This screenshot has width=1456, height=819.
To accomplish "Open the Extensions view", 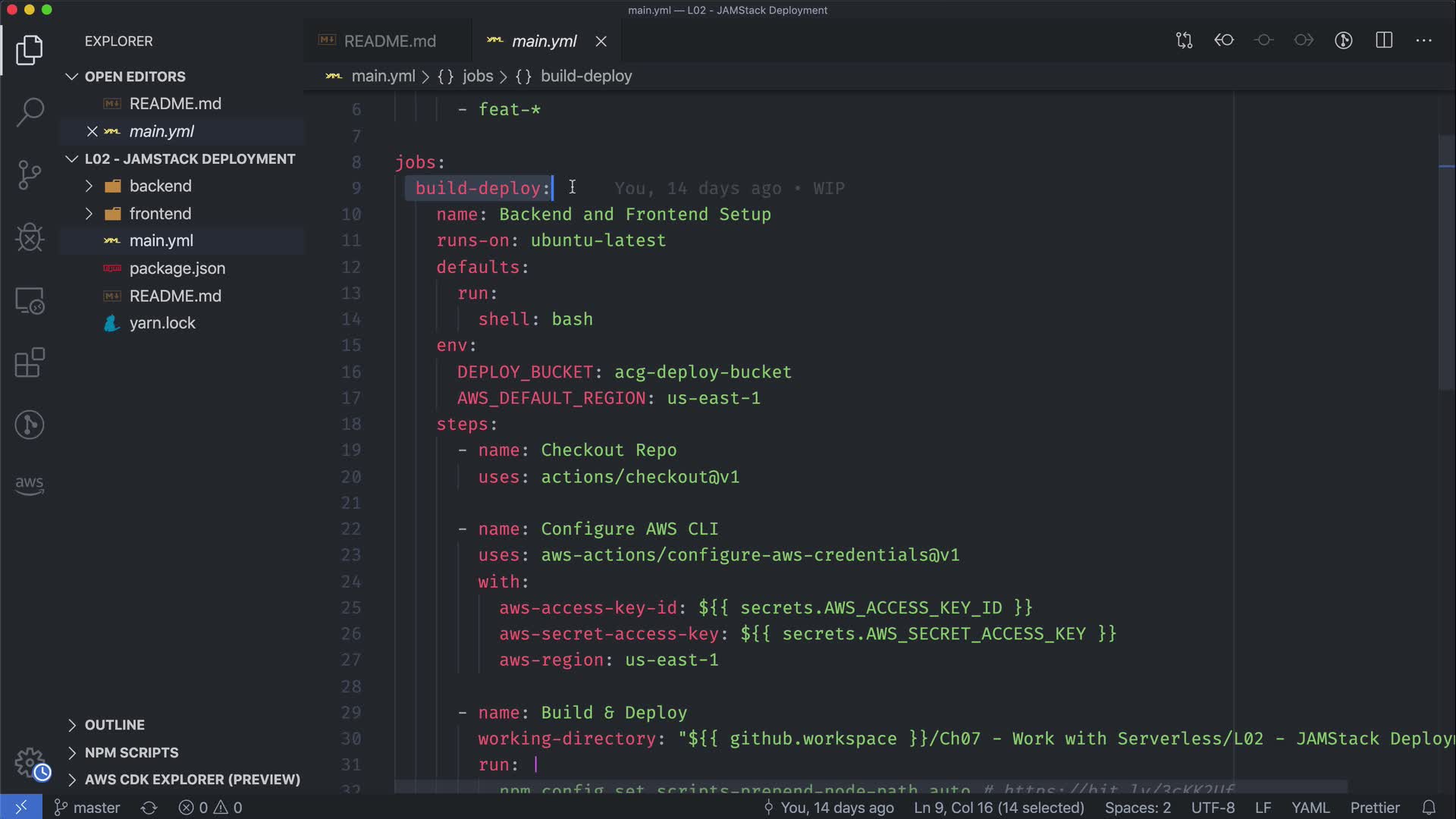I will pyautogui.click(x=30, y=362).
